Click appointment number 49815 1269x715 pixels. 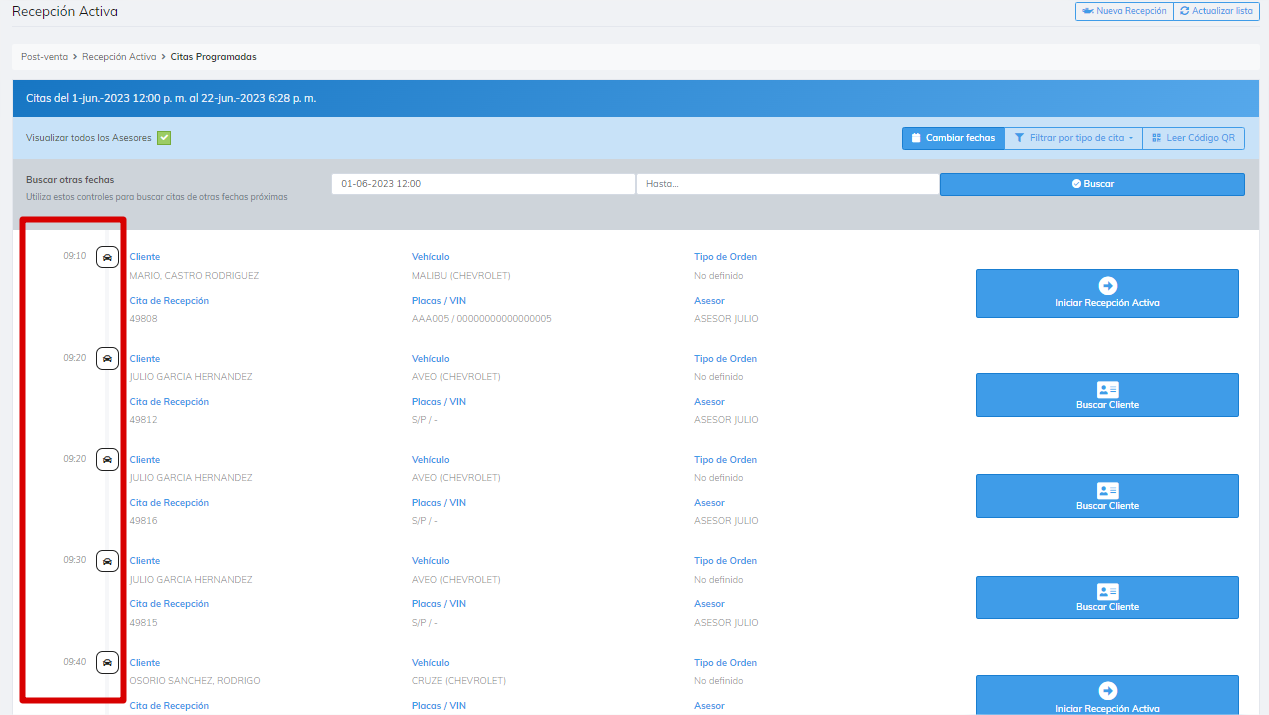(x=143, y=623)
